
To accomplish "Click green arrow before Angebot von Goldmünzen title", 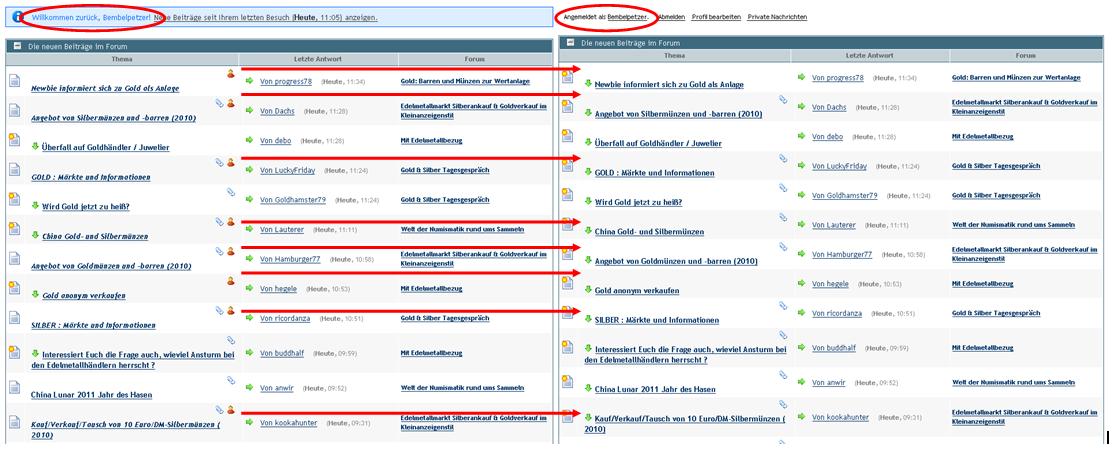I will point(588,260).
